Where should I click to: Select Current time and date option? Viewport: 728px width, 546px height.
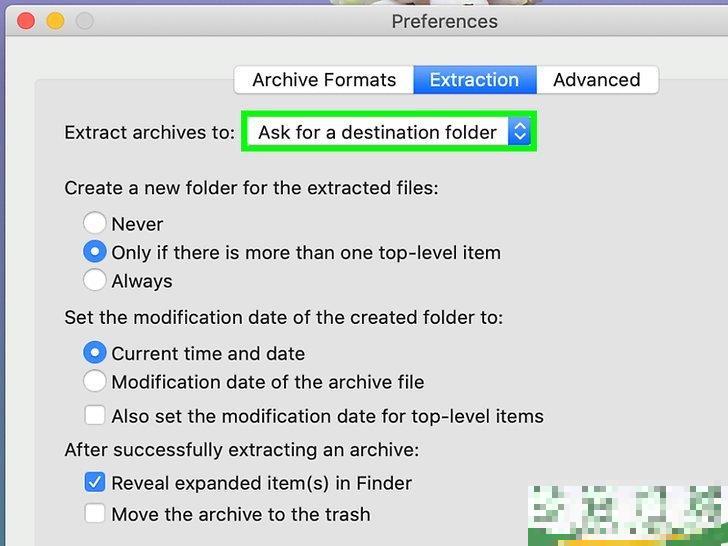tap(95, 353)
